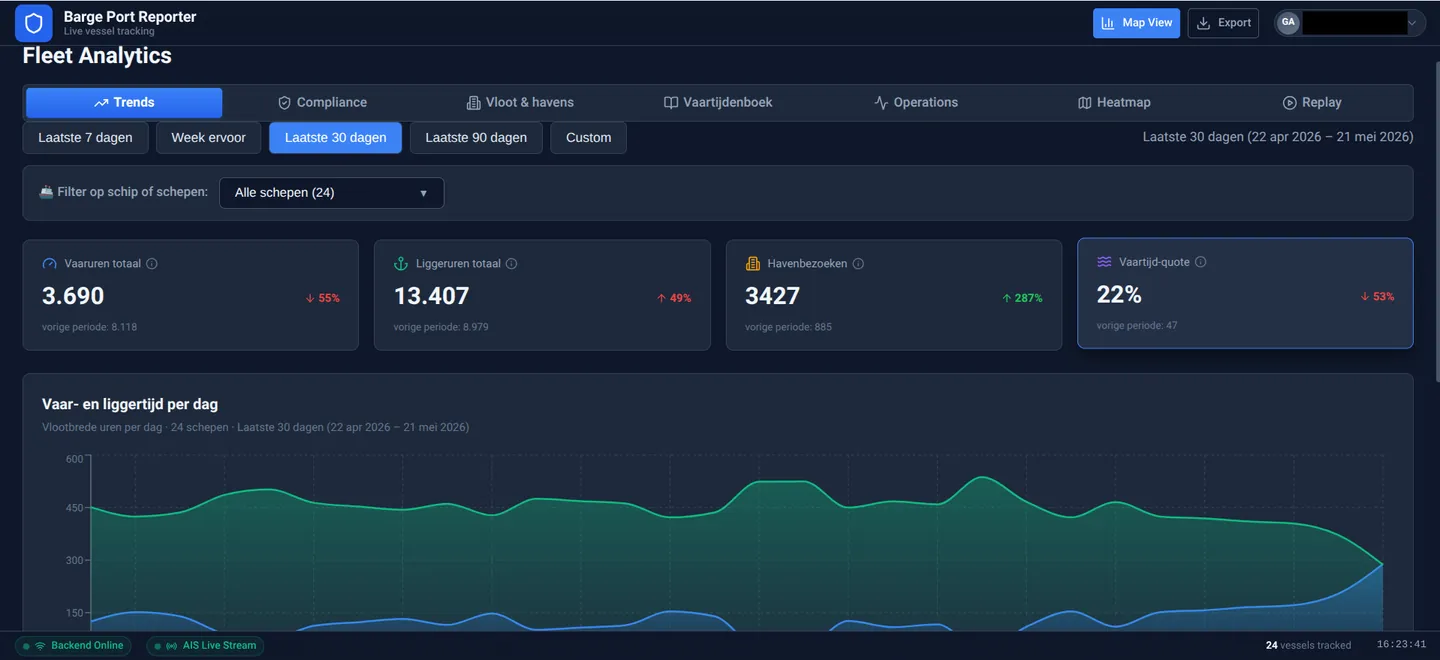The width and height of the screenshot is (1440, 660).
Task: Expand the Alle schepen (24) dropdown
Action: point(331,193)
